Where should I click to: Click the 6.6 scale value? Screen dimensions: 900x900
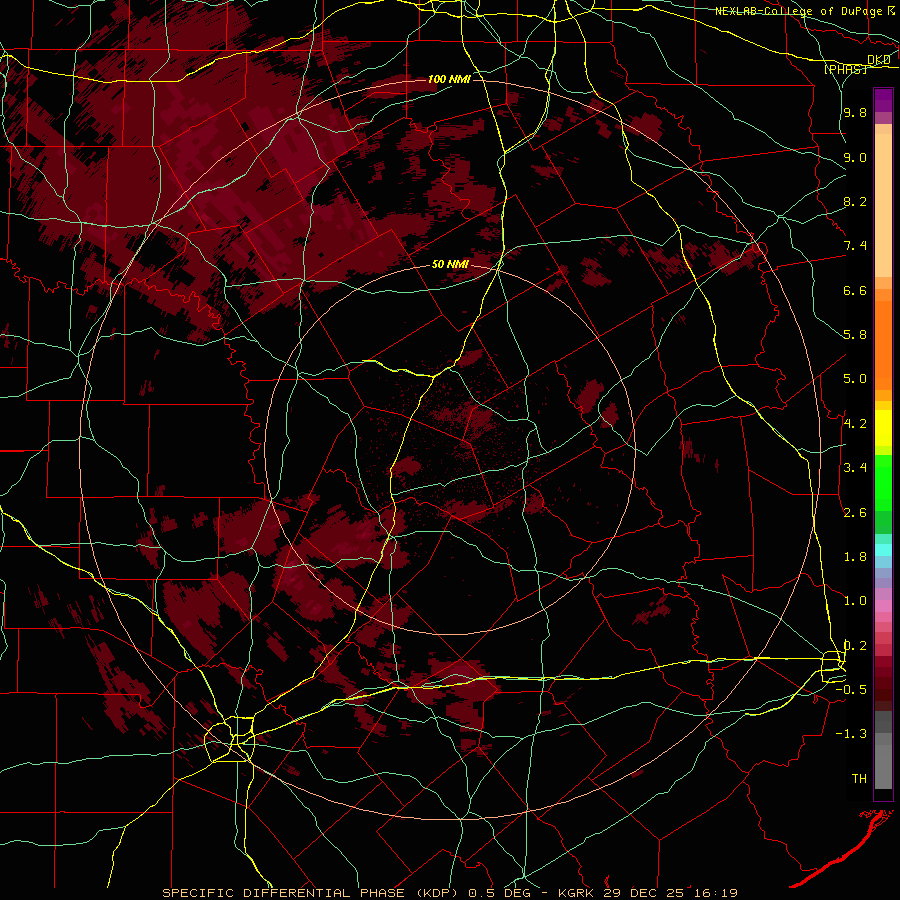[x=855, y=290]
